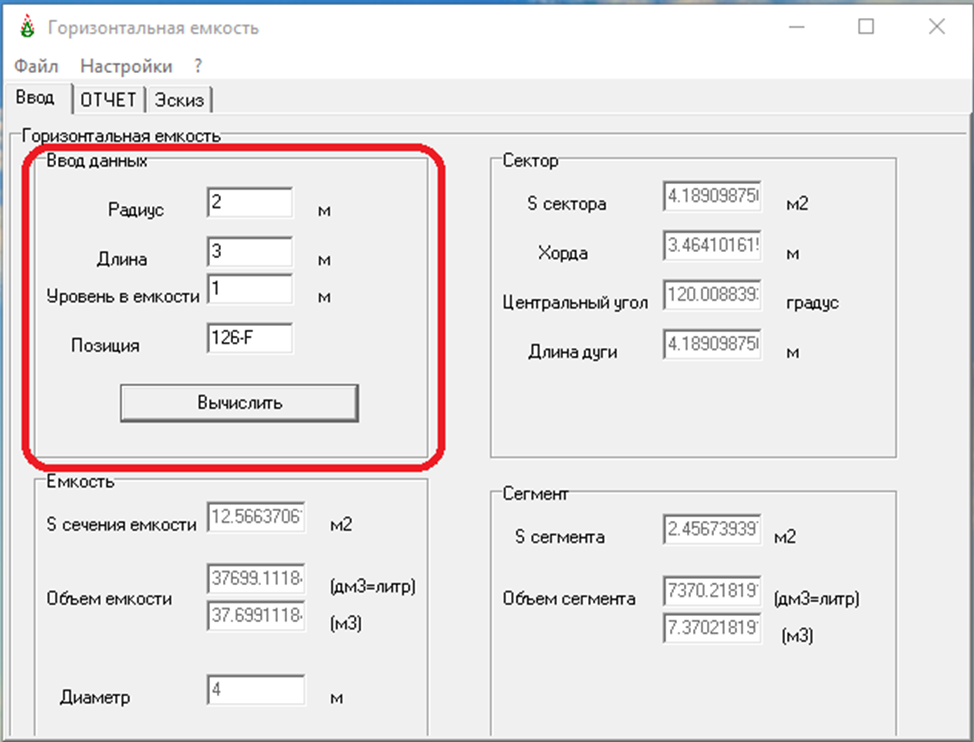The width and height of the screenshot is (974, 742).
Task: Click the S сегмента result field
Action: [x=712, y=529]
